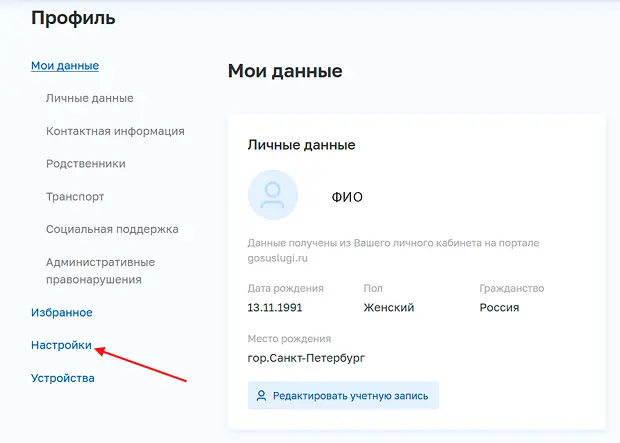The height and width of the screenshot is (443, 620).
Task: Go to Избранное in the profile menu
Action: (62, 313)
